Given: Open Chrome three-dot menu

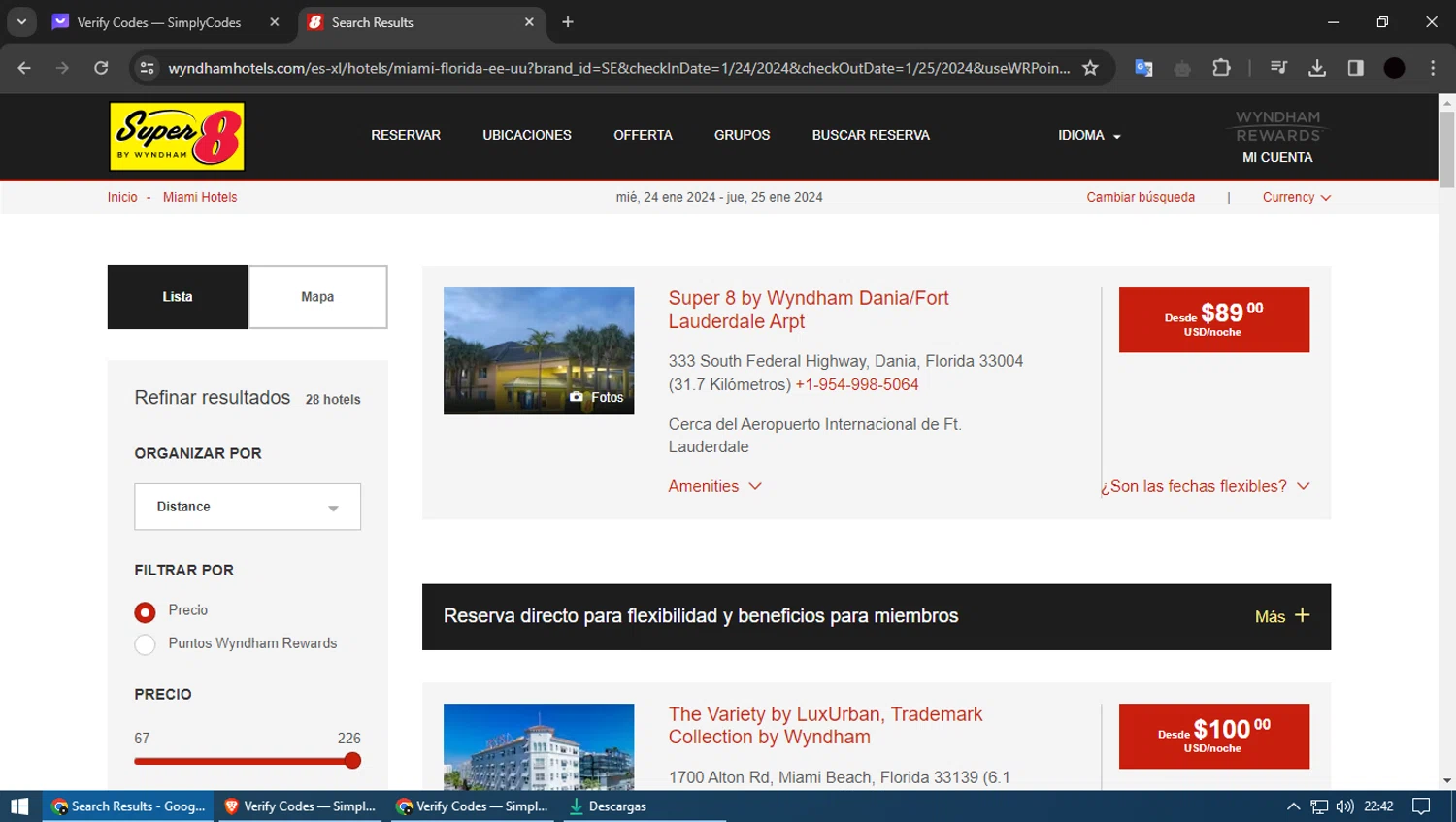Looking at the screenshot, I should coord(1433,68).
